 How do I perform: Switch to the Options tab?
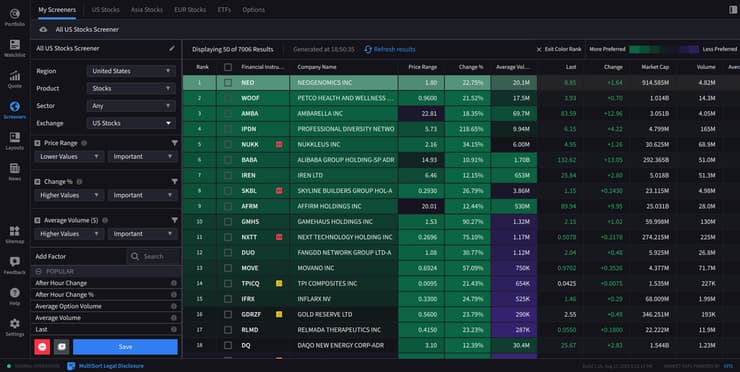click(253, 9)
